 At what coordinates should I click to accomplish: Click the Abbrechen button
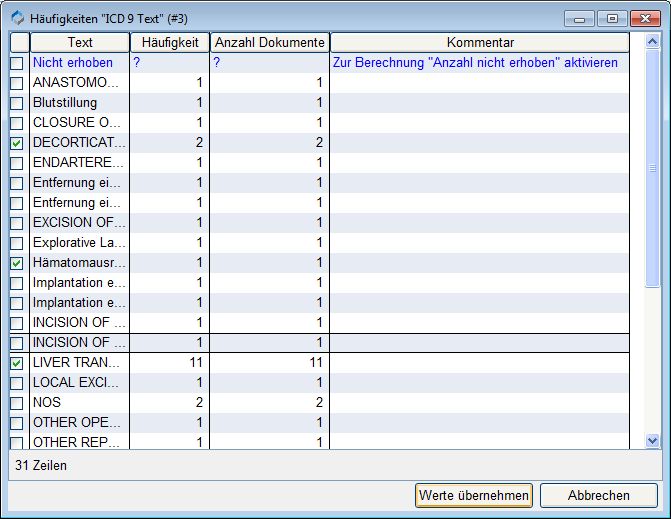coord(599,495)
